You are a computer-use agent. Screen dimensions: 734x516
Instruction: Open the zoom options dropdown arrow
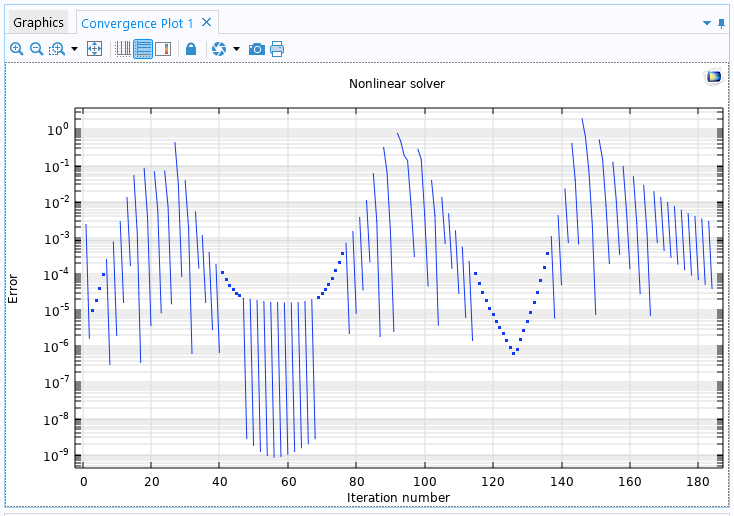pos(74,48)
